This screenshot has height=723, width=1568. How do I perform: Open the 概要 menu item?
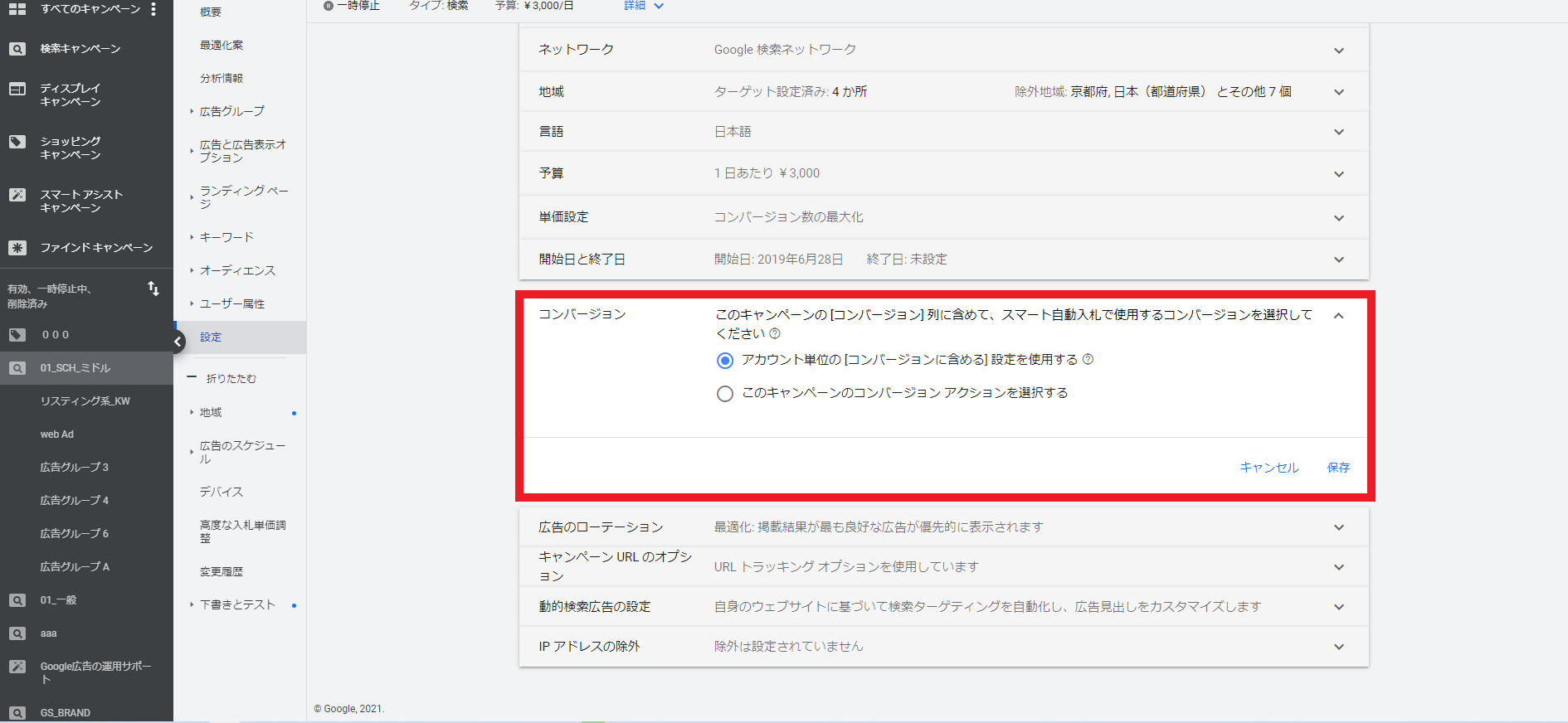pos(211,12)
